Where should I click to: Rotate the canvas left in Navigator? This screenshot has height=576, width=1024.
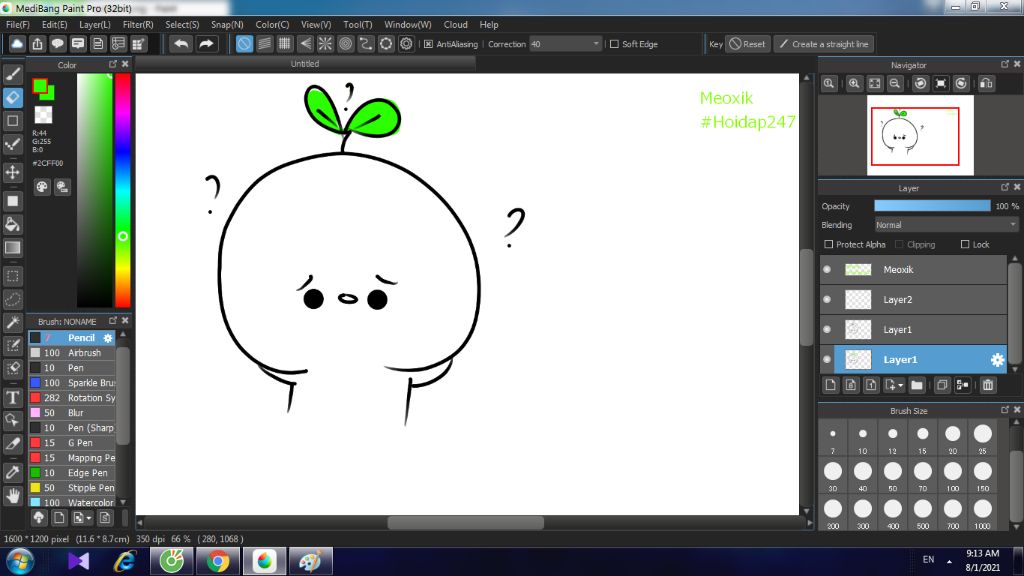920,84
